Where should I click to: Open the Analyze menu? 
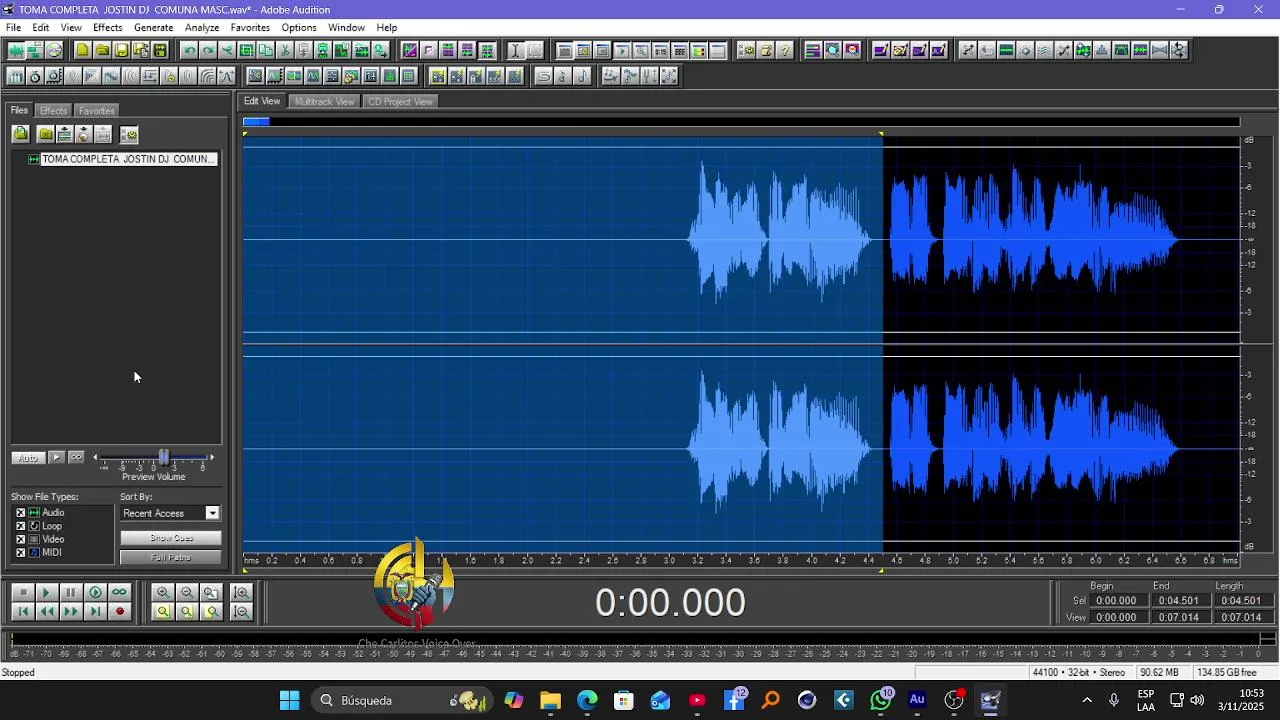(202, 27)
